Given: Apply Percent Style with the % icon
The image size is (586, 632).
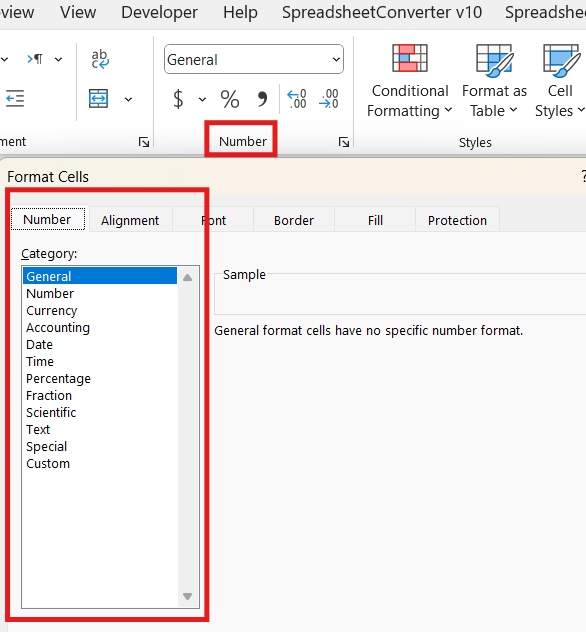Looking at the screenshot, I should point(230,99).
